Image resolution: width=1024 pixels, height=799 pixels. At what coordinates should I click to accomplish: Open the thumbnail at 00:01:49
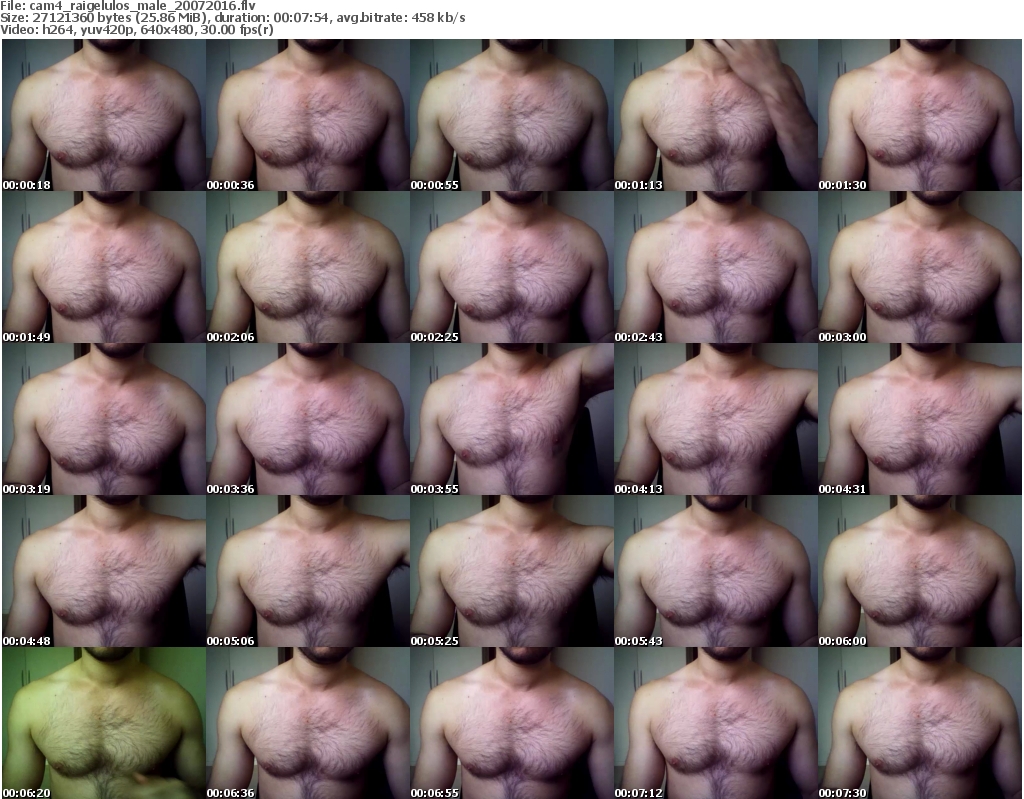[x=104, y=267]
